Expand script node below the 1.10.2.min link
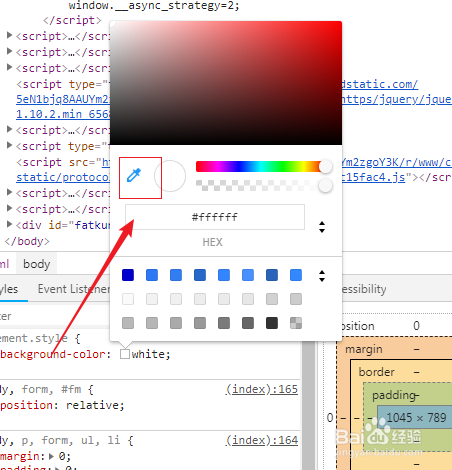452x470 pixels. click(x=10, y=129)
